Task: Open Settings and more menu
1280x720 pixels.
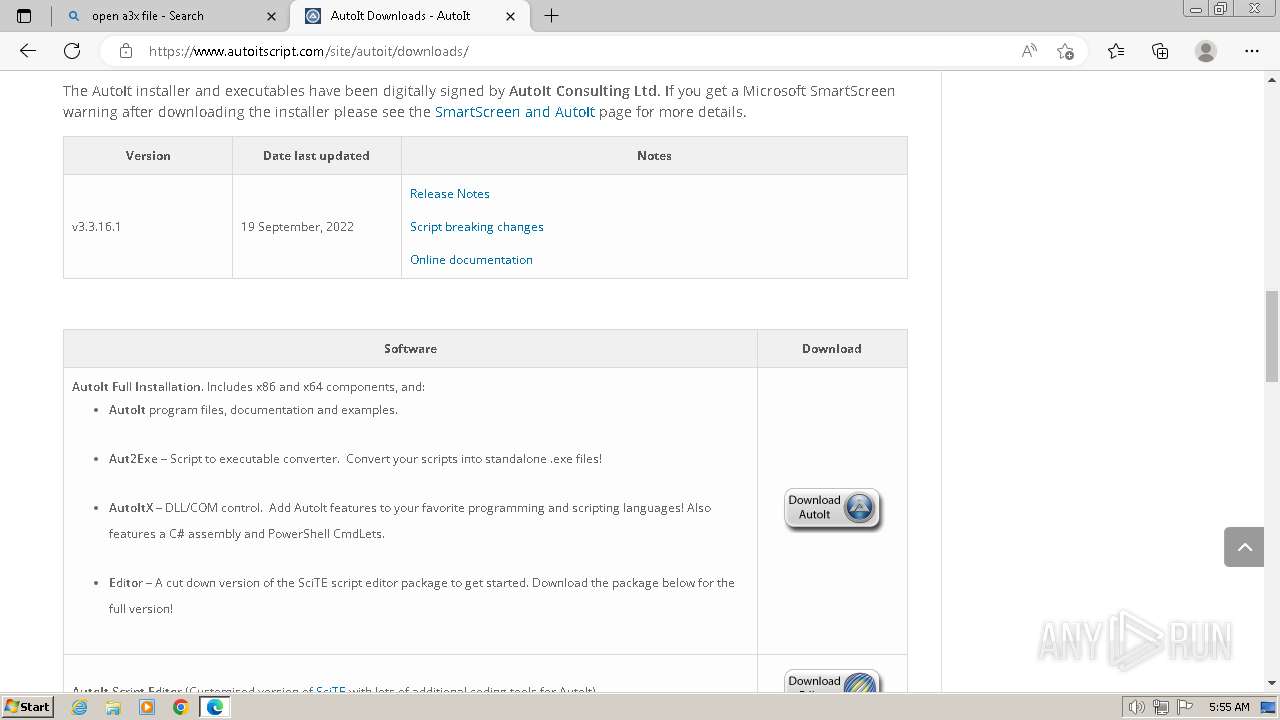Action: (x=1252, y=51)
